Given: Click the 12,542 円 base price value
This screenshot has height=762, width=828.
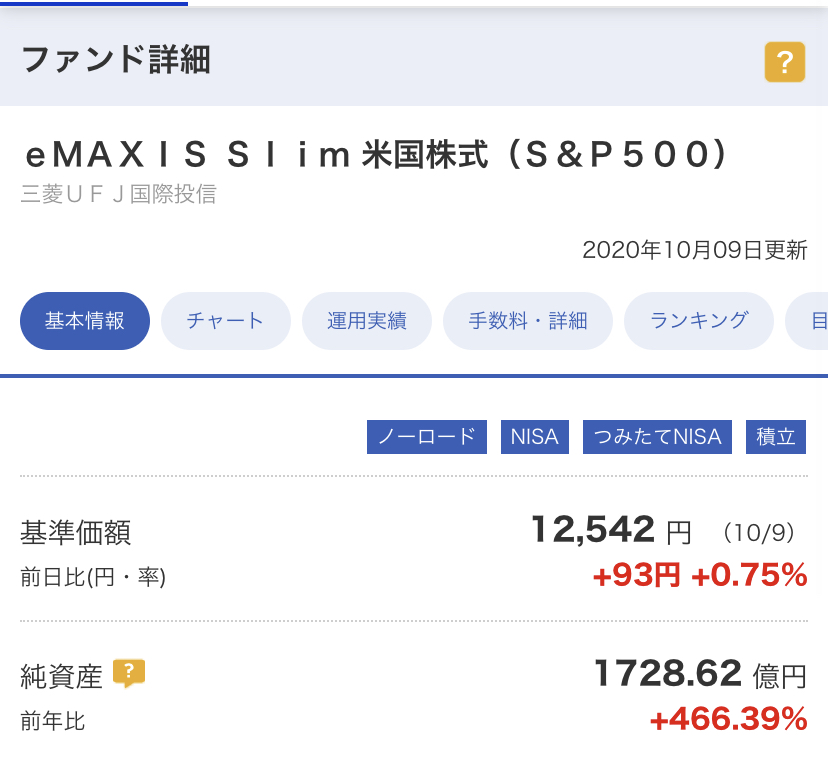Looking at the screenshot, I should pyautogui.click(x=611, y=530).
